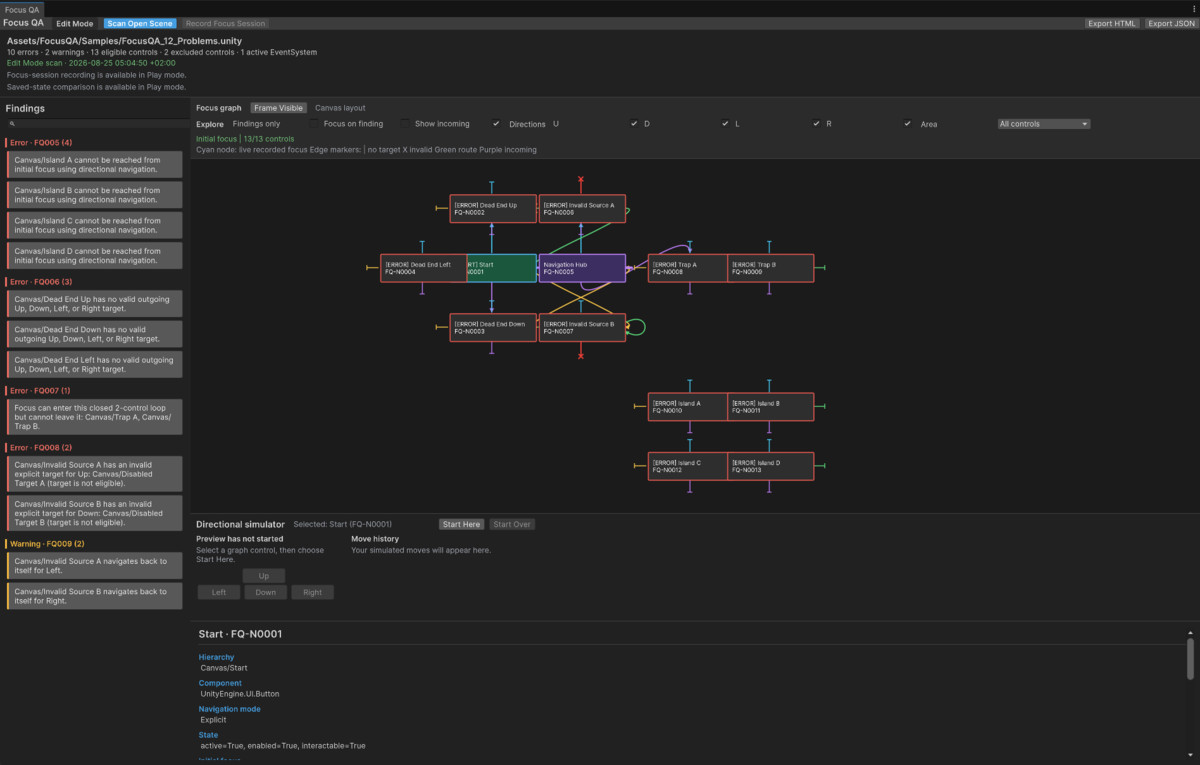
Task: Click the Canvas/Start hierarchy value
Action: [224, 667]
